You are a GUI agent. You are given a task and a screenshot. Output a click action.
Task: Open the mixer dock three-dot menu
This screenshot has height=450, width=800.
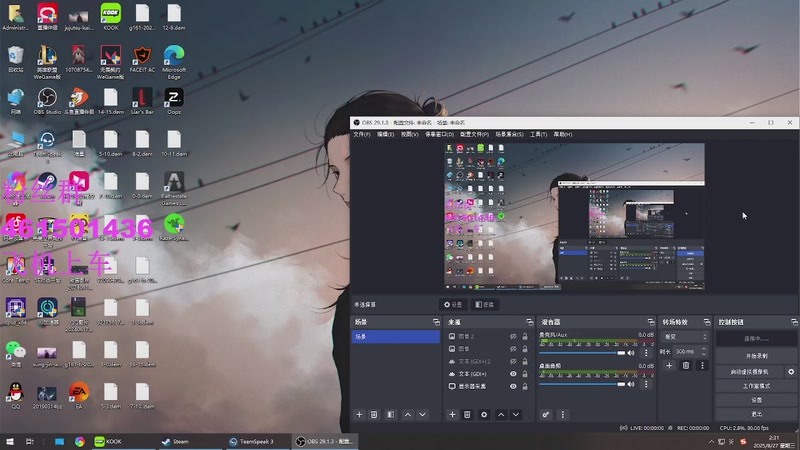pyautogui.click(x=563, y=415)
